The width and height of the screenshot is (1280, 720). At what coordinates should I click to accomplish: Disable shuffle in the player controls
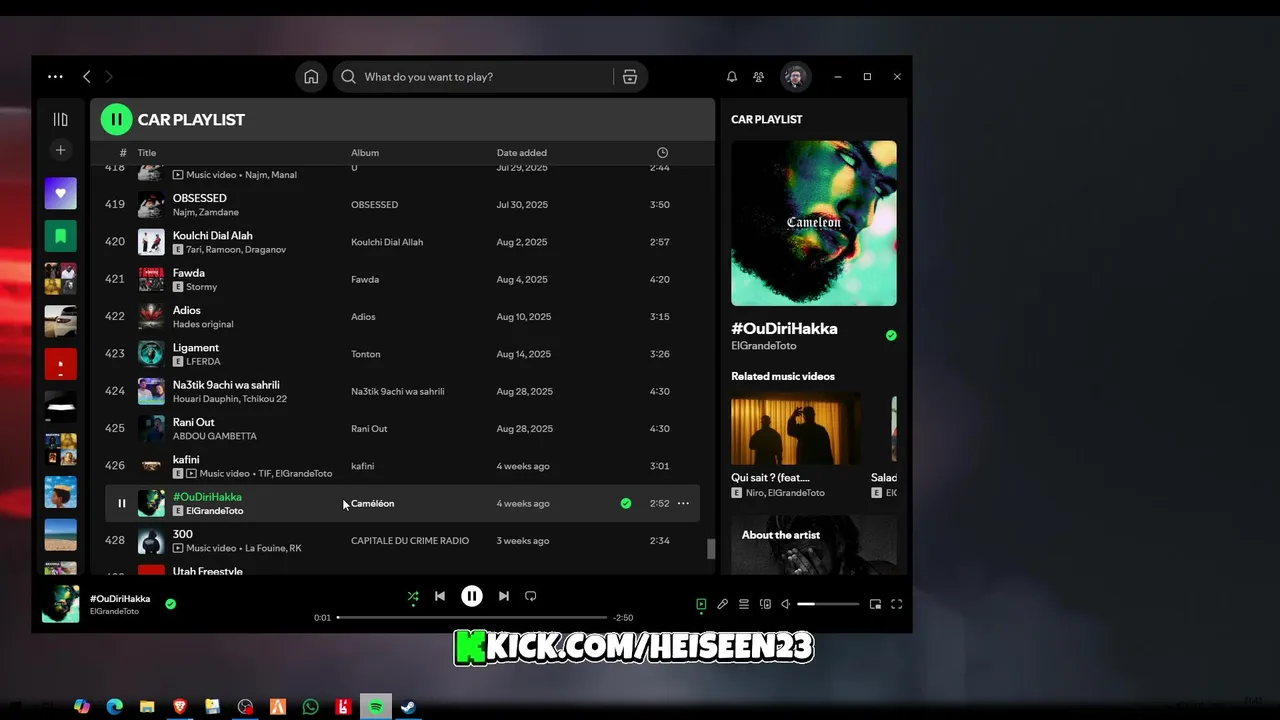click(413, 597)
